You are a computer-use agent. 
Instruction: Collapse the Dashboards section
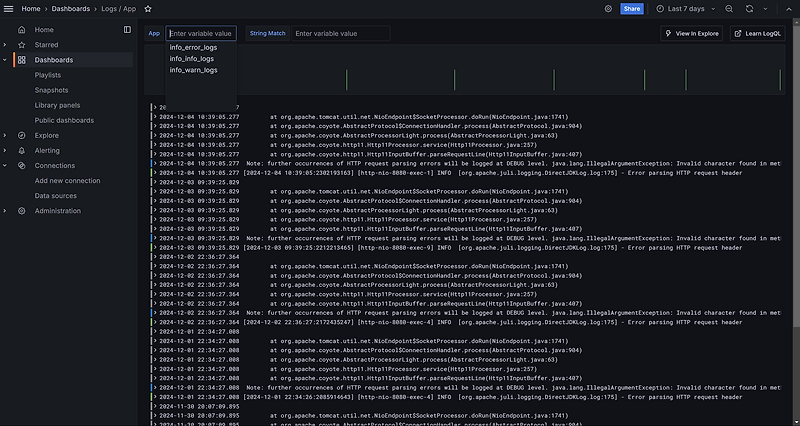pos(5,60)
